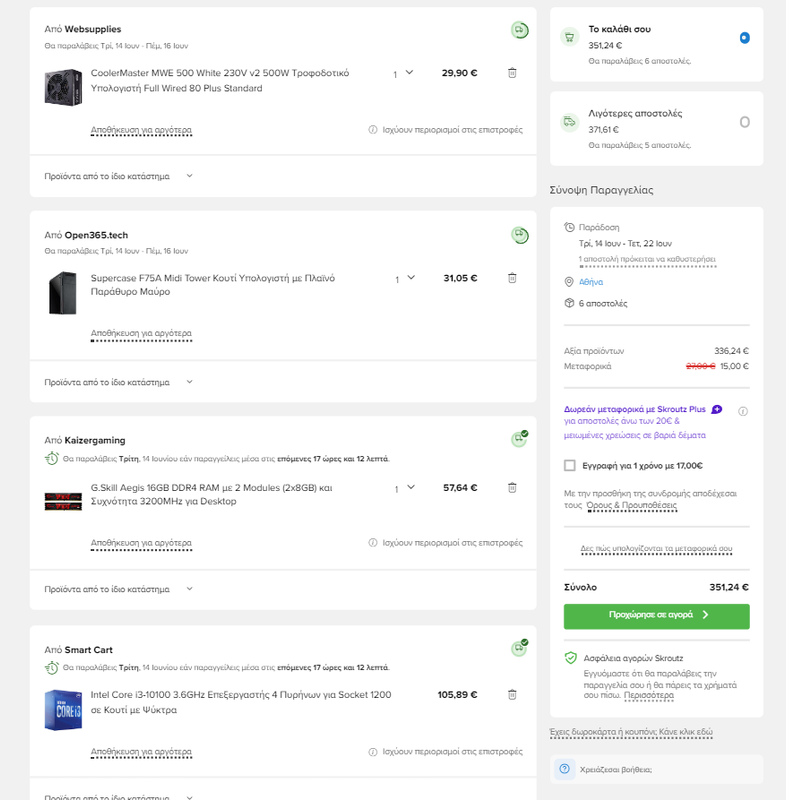Image resolution: width=786 pixels, height=800 pixels.
Task: Open the Supercase F75A Midi Tower product title
Action: pos(213,285)
